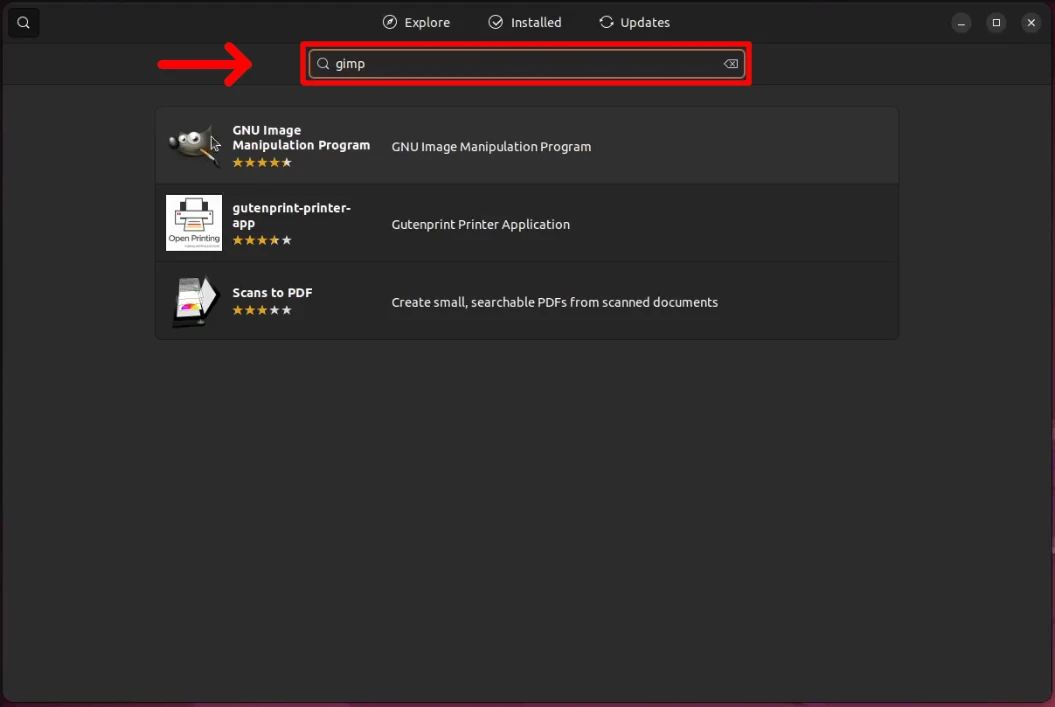Select the Scans to PDF title
This screenshot has height=707, width=1055.
[272, 293]
